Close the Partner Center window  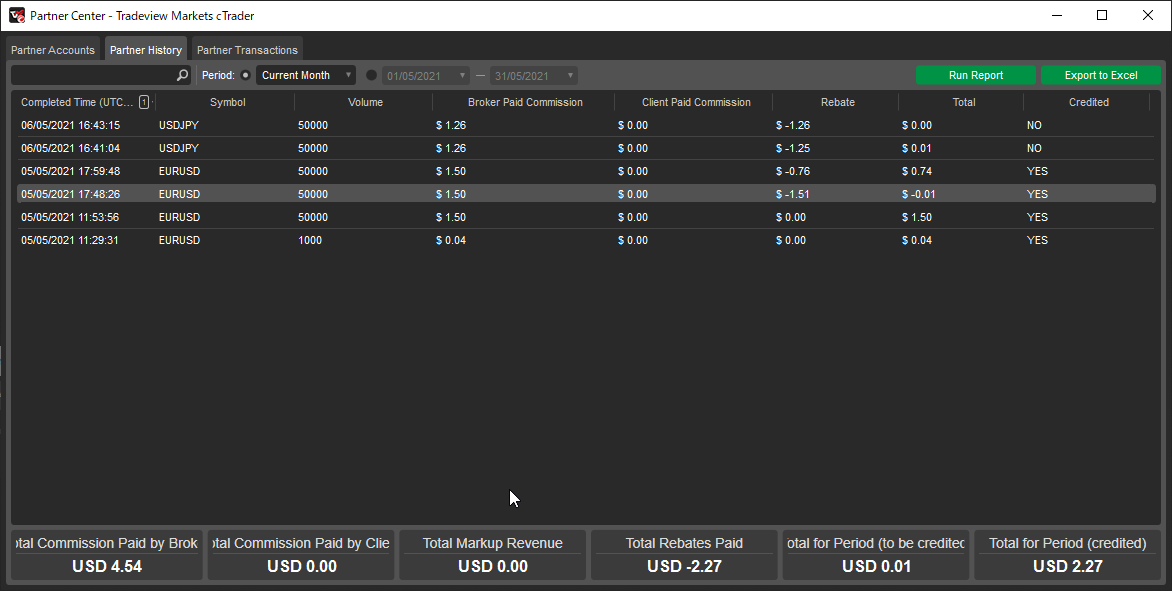click(x=1148, y=16)
